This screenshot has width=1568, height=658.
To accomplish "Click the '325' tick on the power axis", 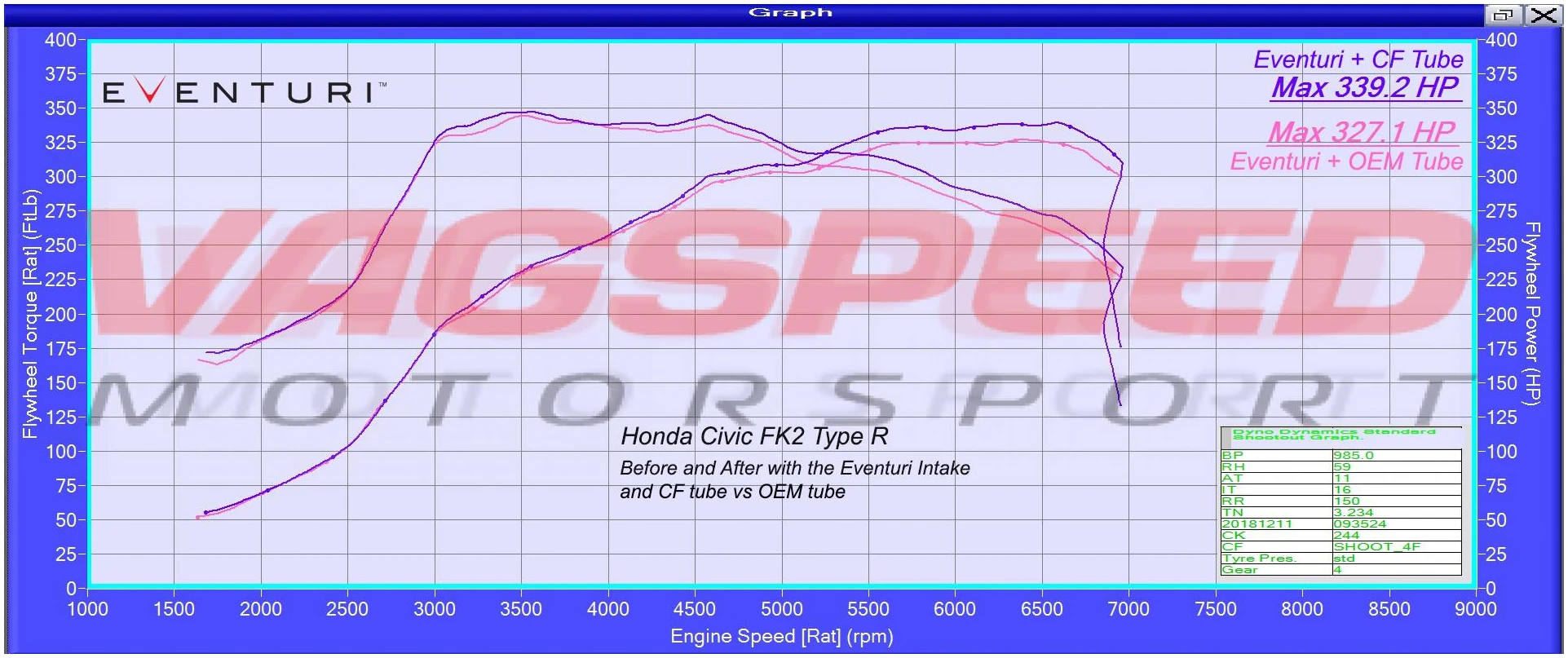I will click(x=1501, y=143).
